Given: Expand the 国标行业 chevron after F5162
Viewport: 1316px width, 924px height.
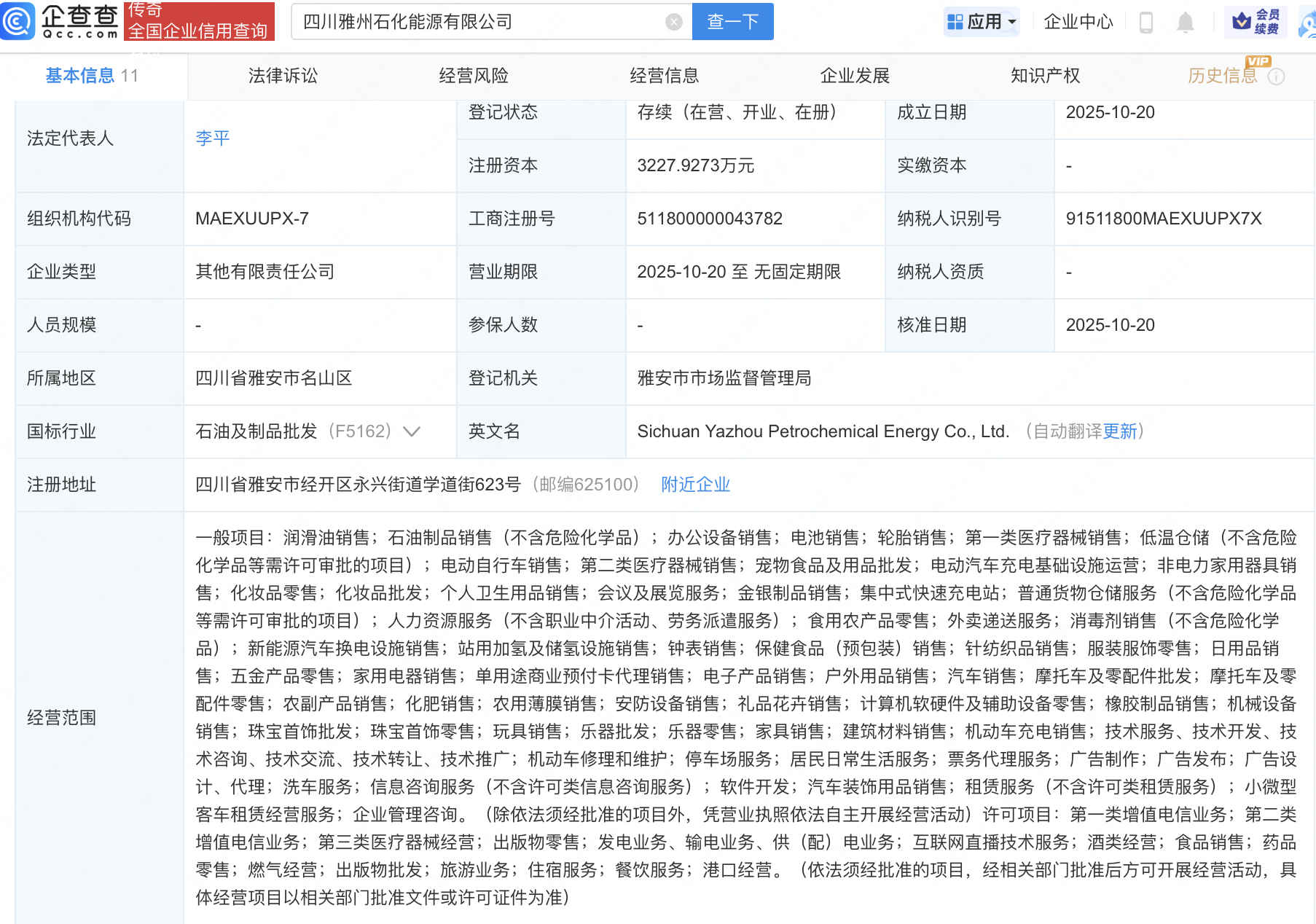Looking at the screenshot, I should point(412,431).
